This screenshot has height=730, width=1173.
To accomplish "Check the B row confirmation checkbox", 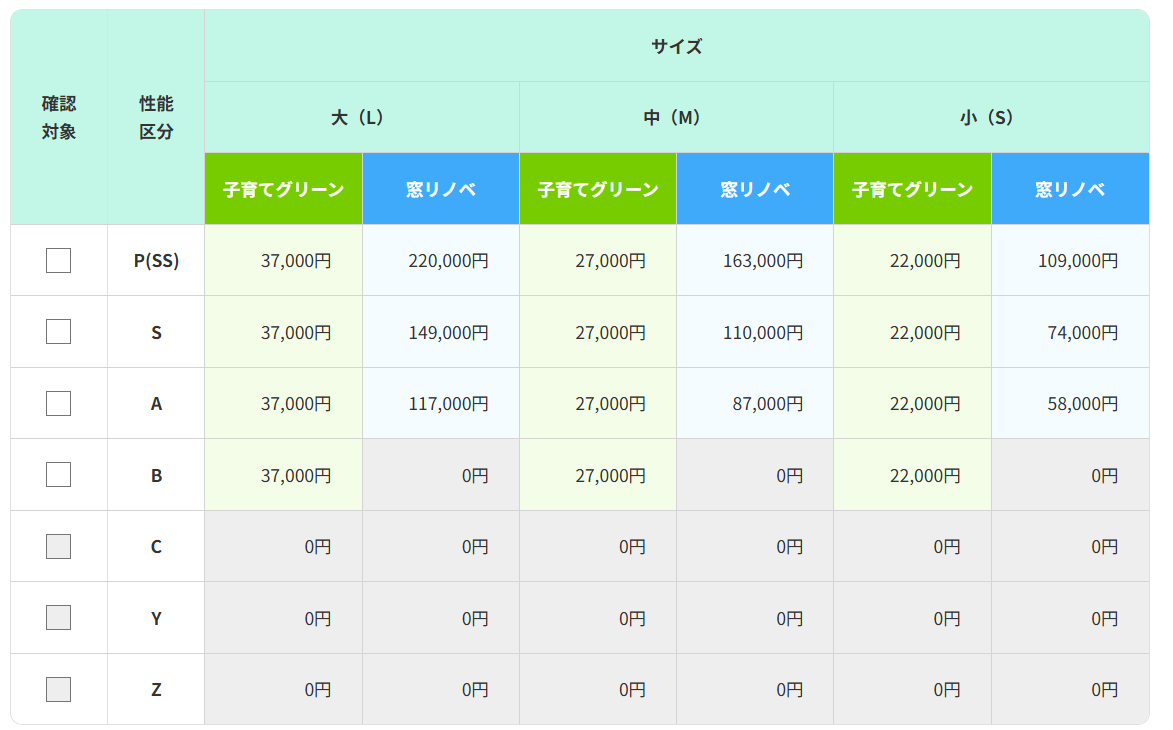I will 57,474.
